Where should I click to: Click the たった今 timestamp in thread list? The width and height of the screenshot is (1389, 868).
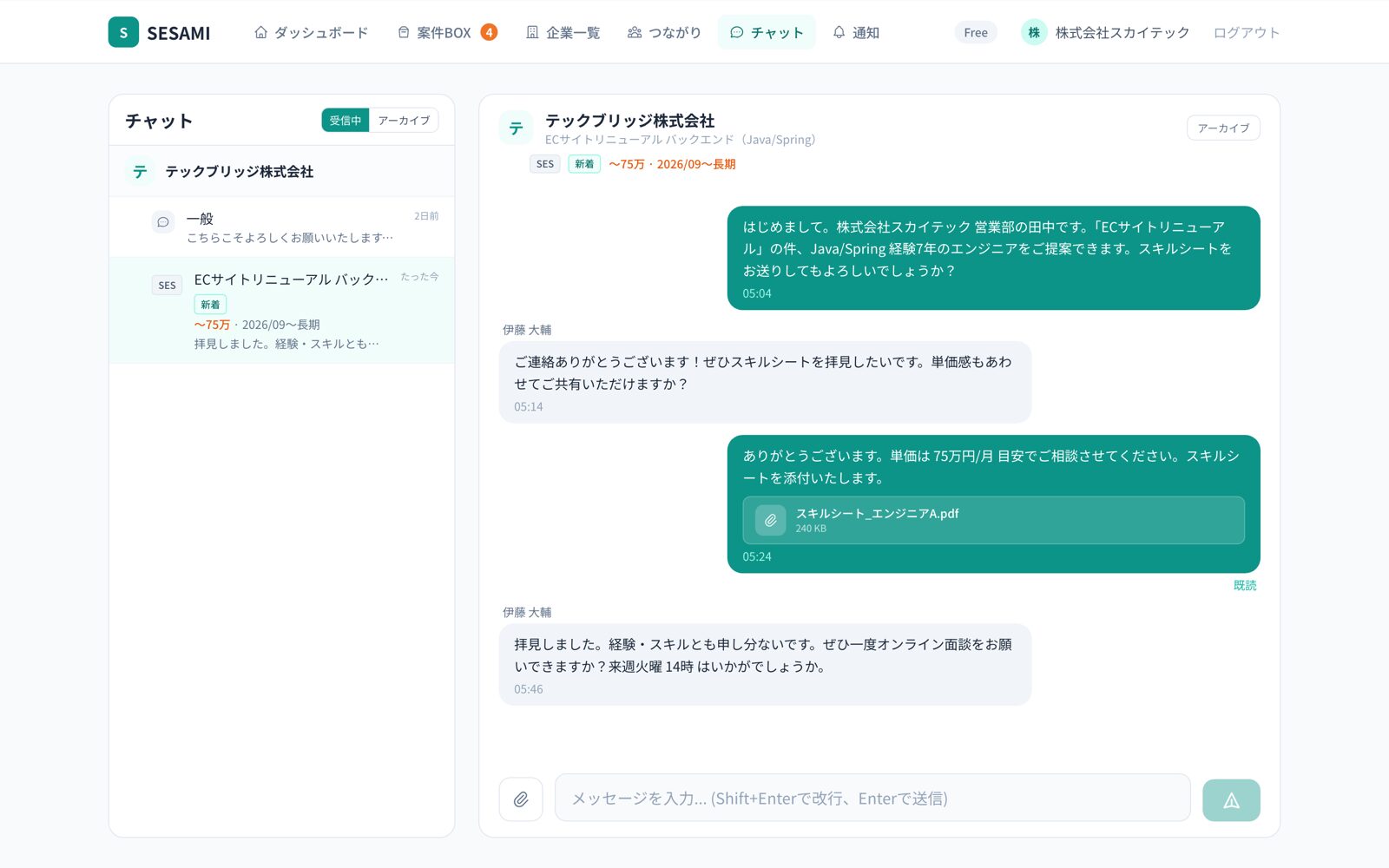419,277
